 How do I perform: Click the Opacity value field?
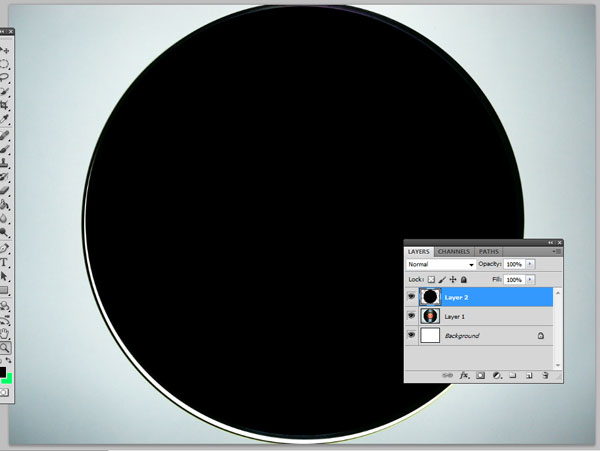[x=514, y=264]
